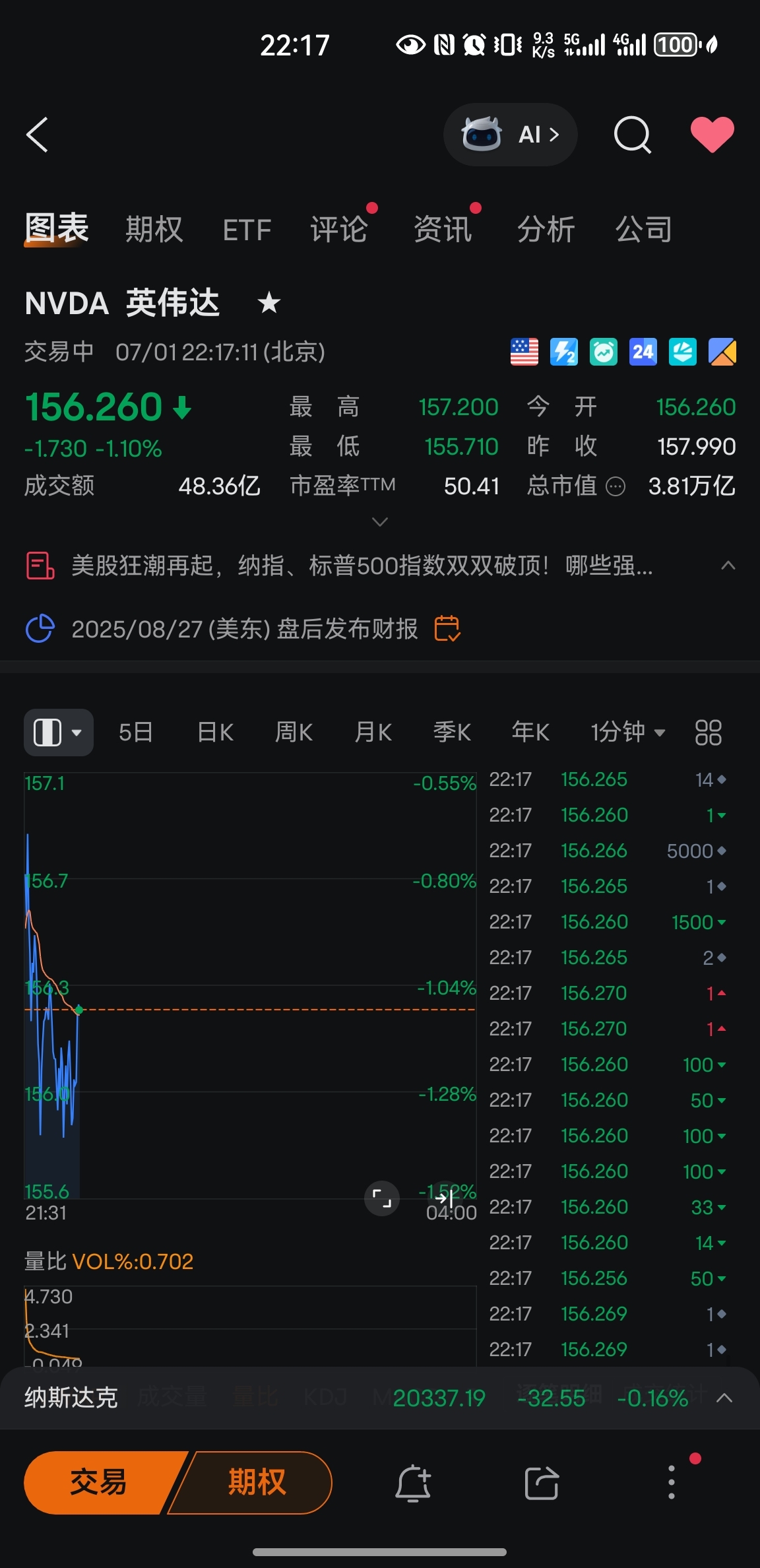Select the 周K chart period
The width and height of the screenshot is (760, 1568).
click(294, 733)
